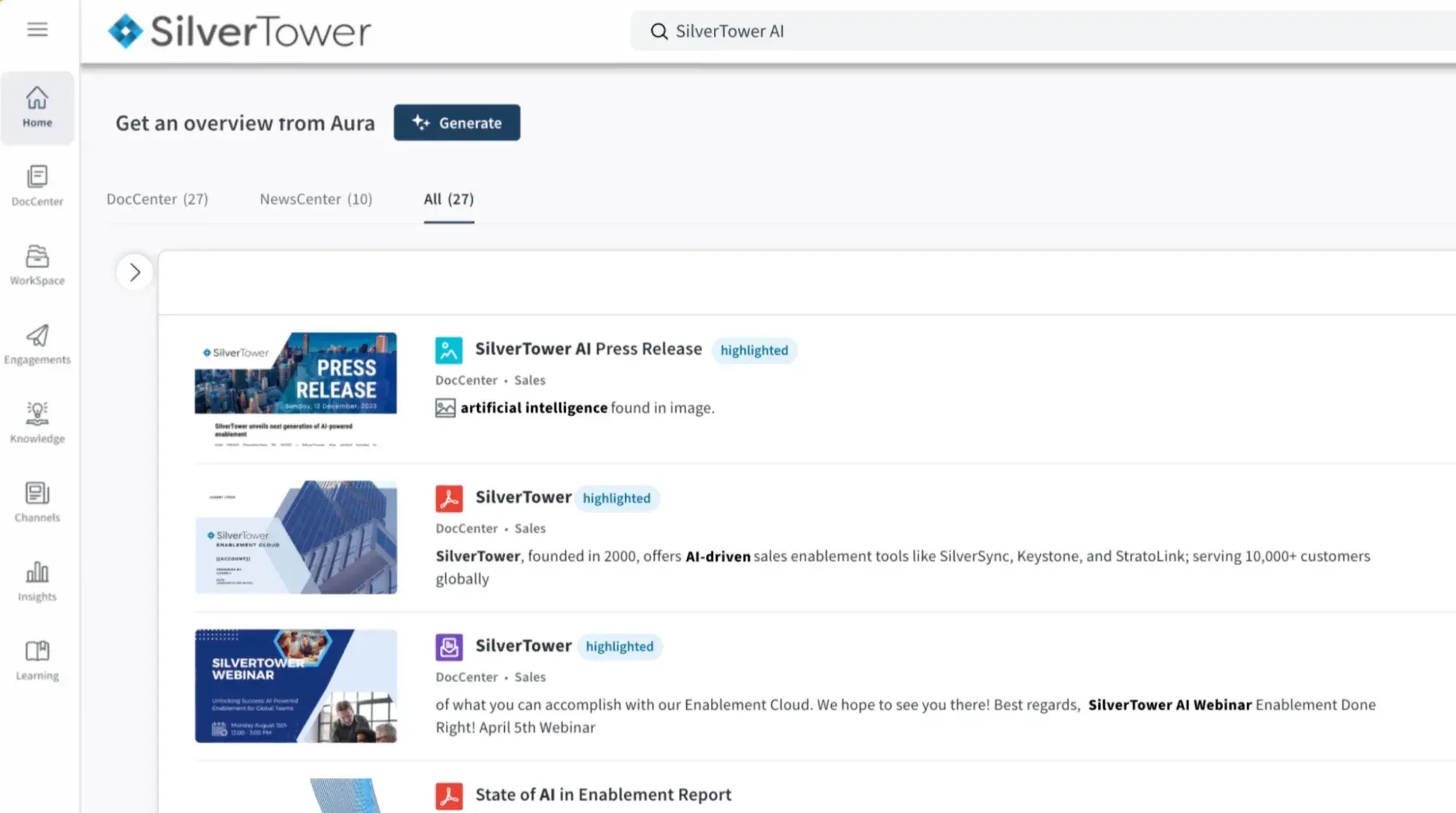Open State of AI in Enablement Report

pyautogui.click(x=603, y=795)
